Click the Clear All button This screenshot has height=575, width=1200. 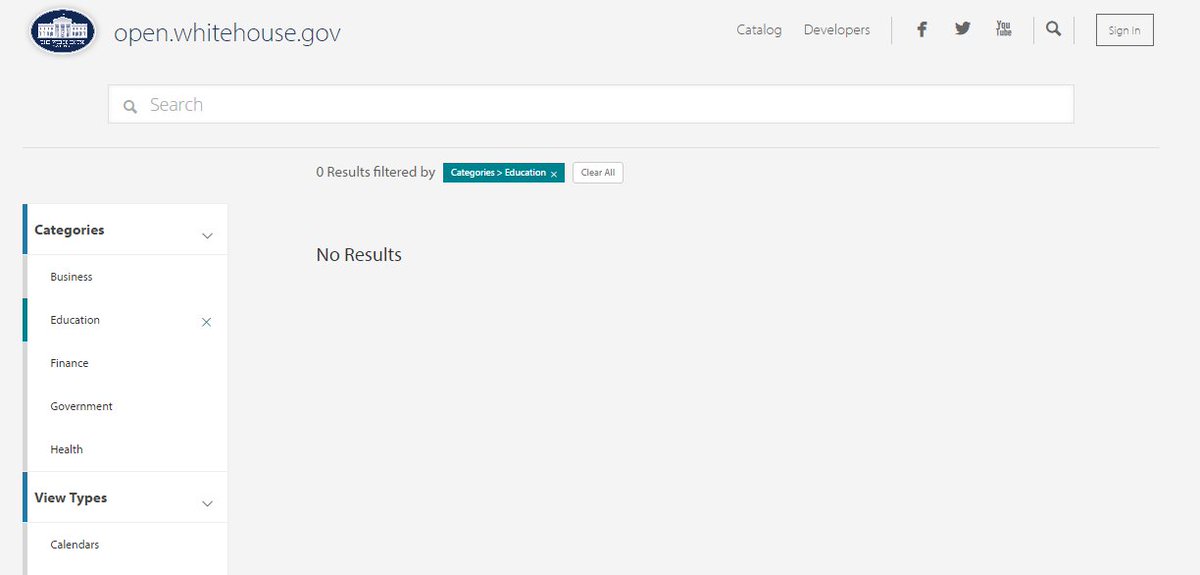point(598,173)
